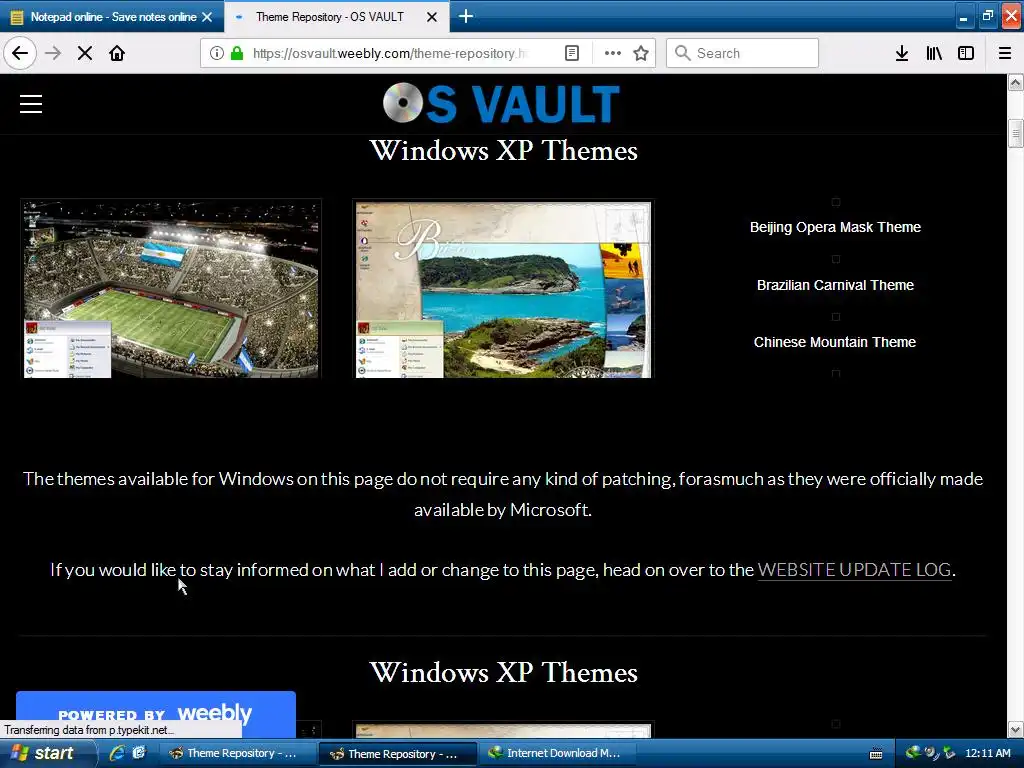Click the vertical scrollbar thumb
Image resolution: width=1024 pixels, height=768 pixels.
1016,134
